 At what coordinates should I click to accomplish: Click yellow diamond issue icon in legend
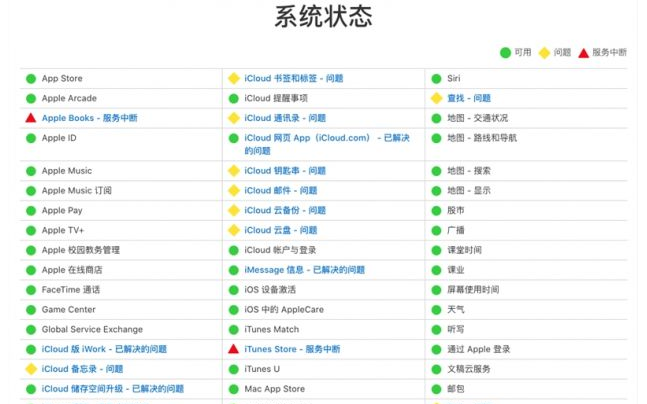(545, 53)
